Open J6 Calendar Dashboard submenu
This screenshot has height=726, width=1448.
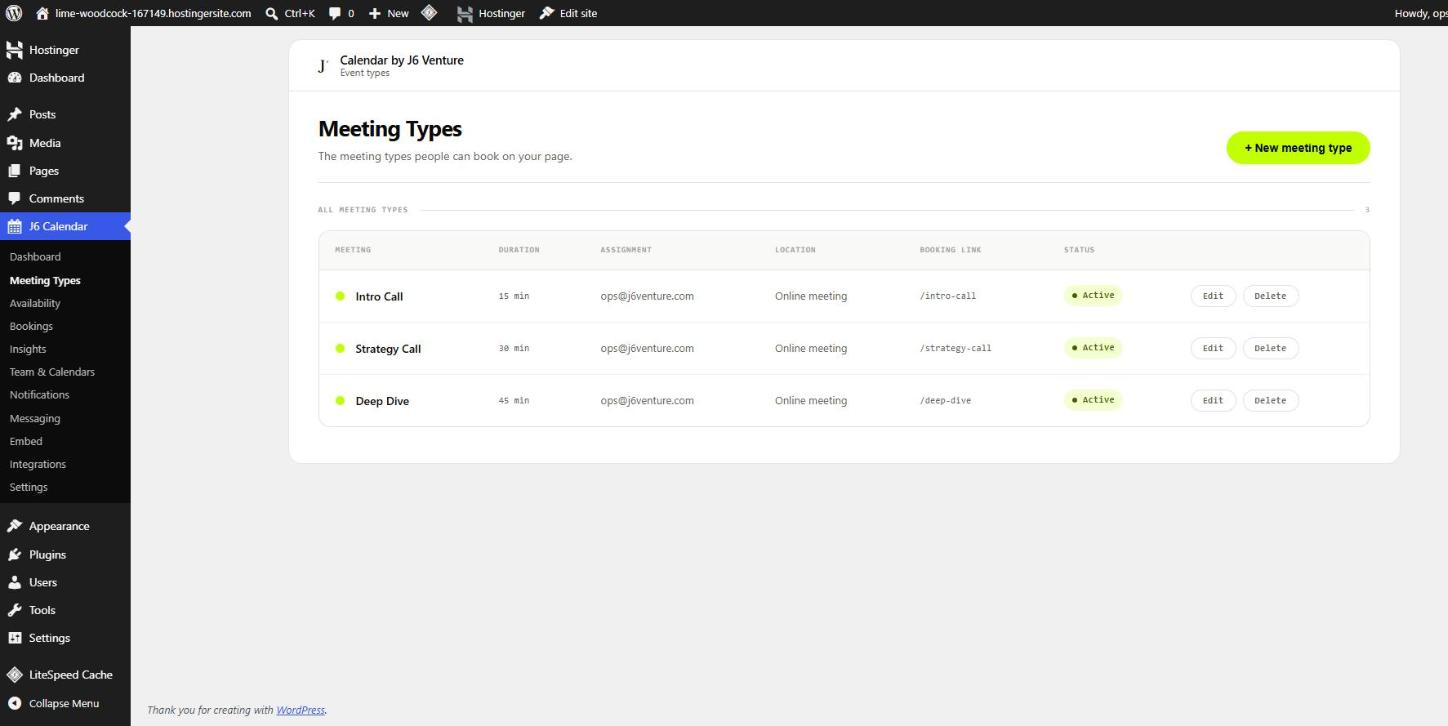(x=35, y=257)
